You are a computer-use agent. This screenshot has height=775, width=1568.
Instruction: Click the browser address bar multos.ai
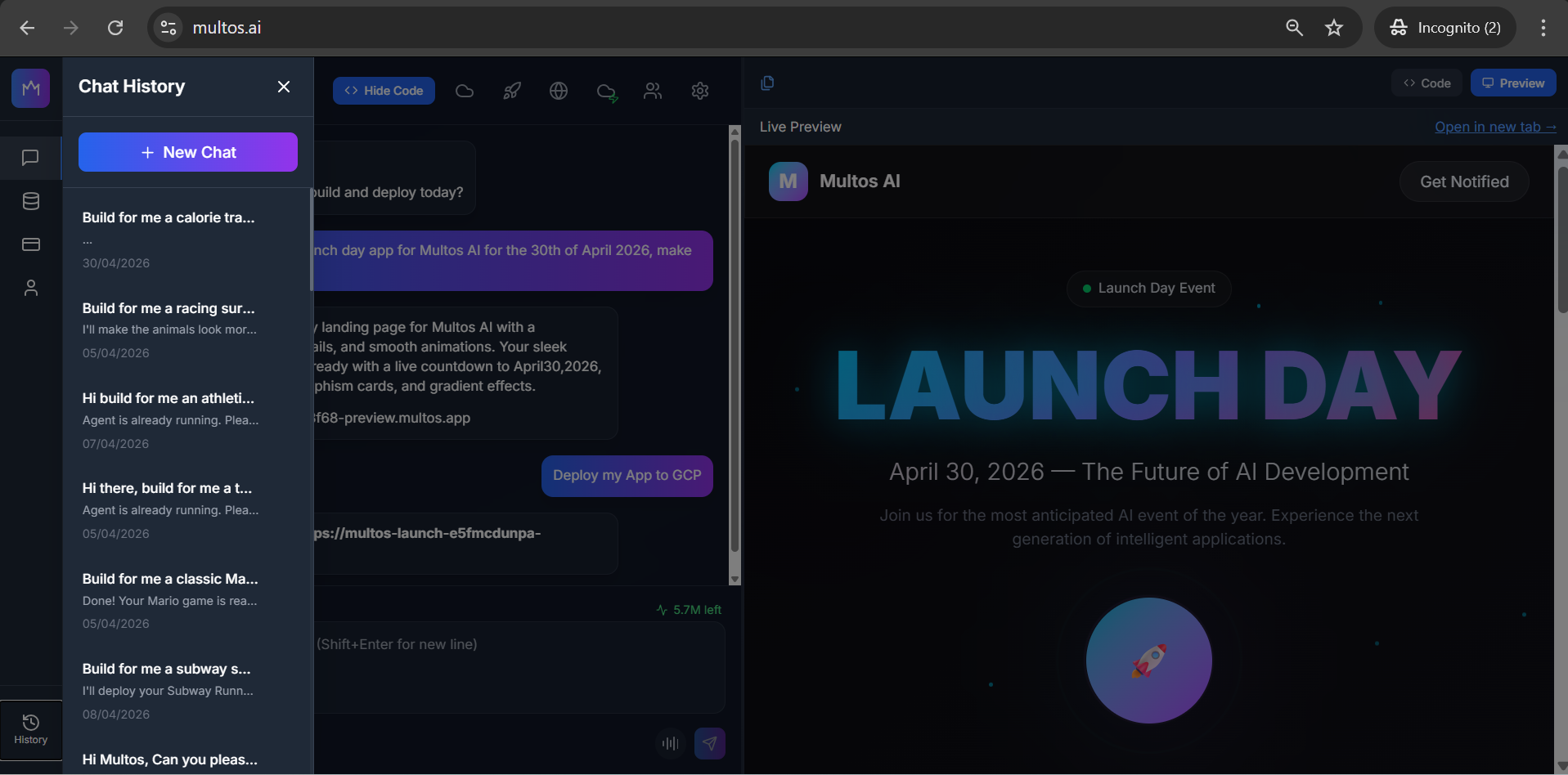(x=227, y=28)
